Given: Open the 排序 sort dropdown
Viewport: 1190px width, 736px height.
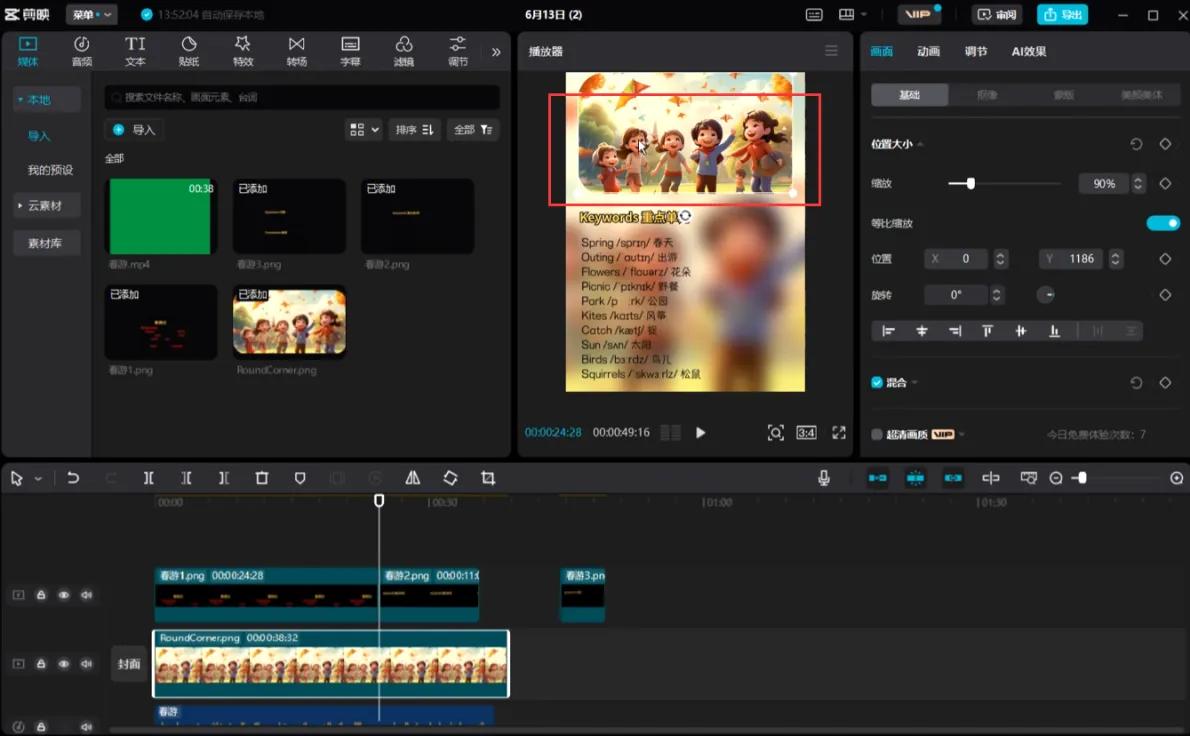Looking at the screenshot, I should [414, 129].
